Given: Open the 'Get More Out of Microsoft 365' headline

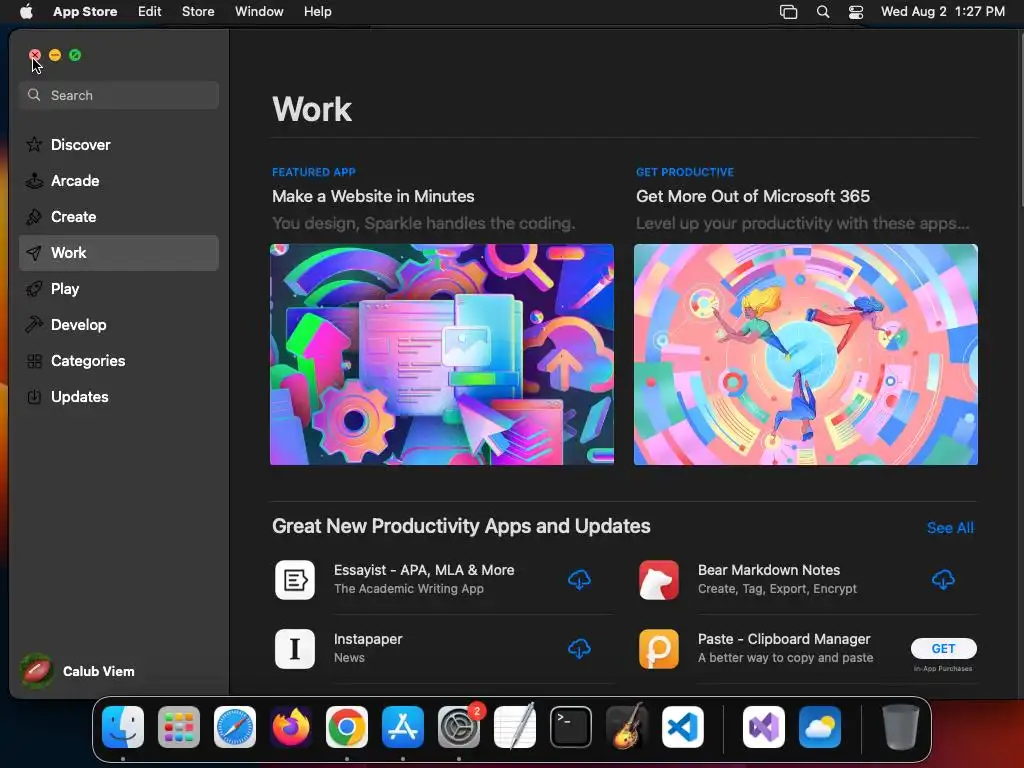Looking at the screenshot, I should (752, 197).
